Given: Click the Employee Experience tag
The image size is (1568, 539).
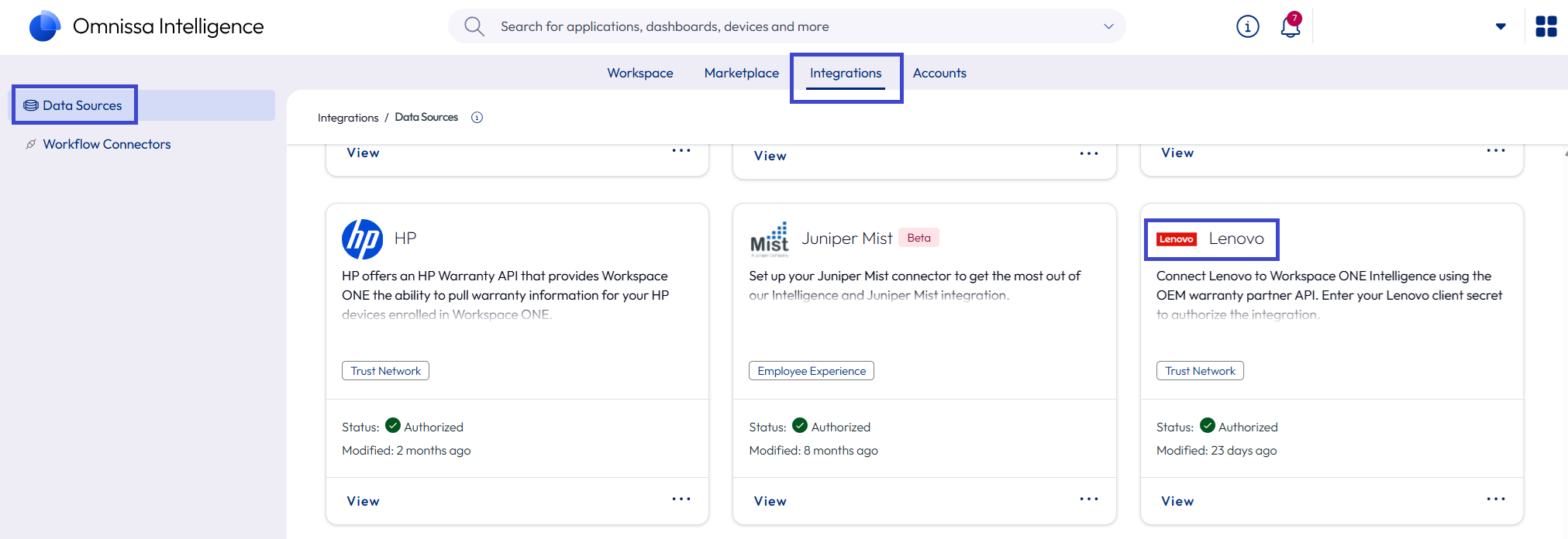Looking at the screenshot, I should [812, 371].
